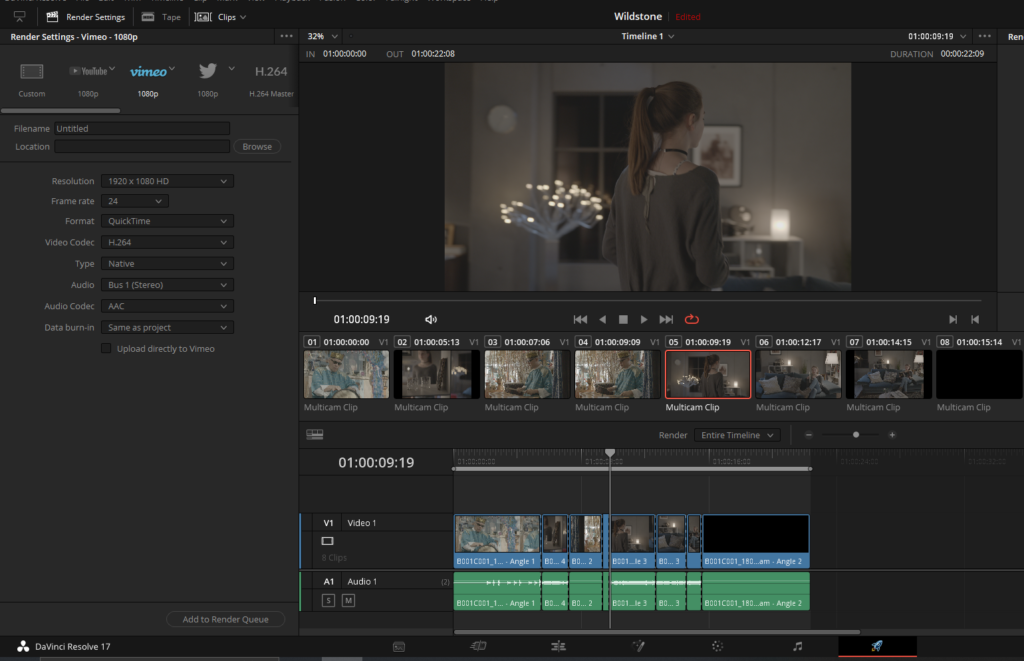Select clip 04 thumbnail at 01:00:09:09

point(618,374)
